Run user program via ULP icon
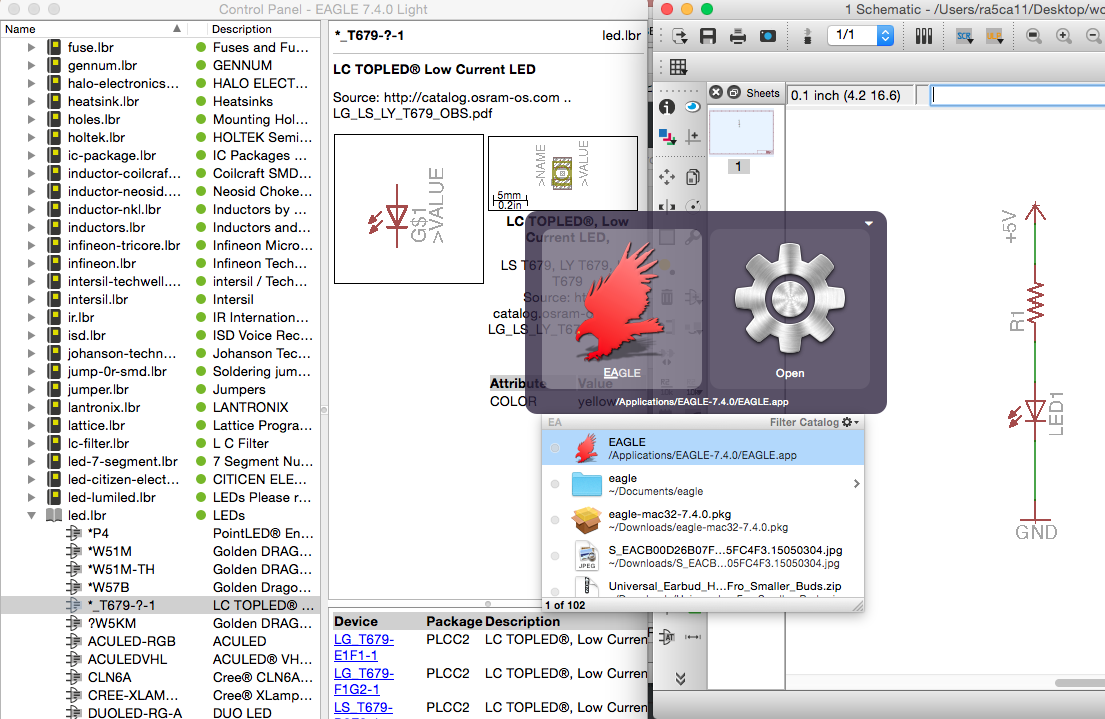Viewport: 1105px width, 719px height. [x=994, y=36]
